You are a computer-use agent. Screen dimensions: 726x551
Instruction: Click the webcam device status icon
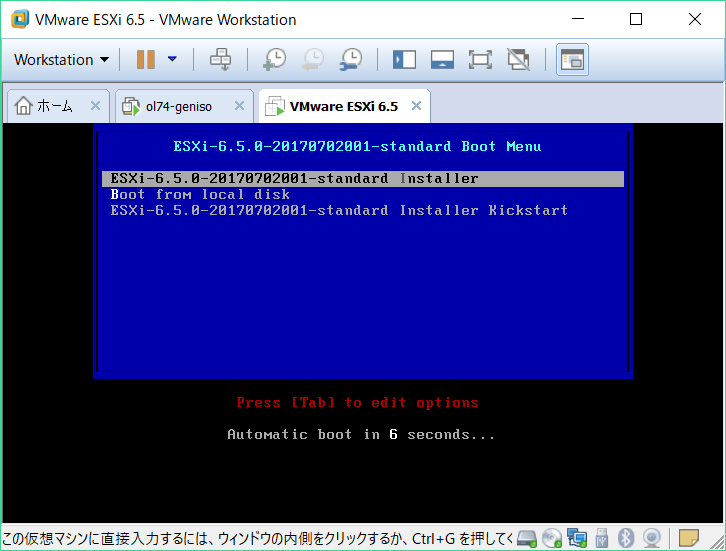coord(652,538)
